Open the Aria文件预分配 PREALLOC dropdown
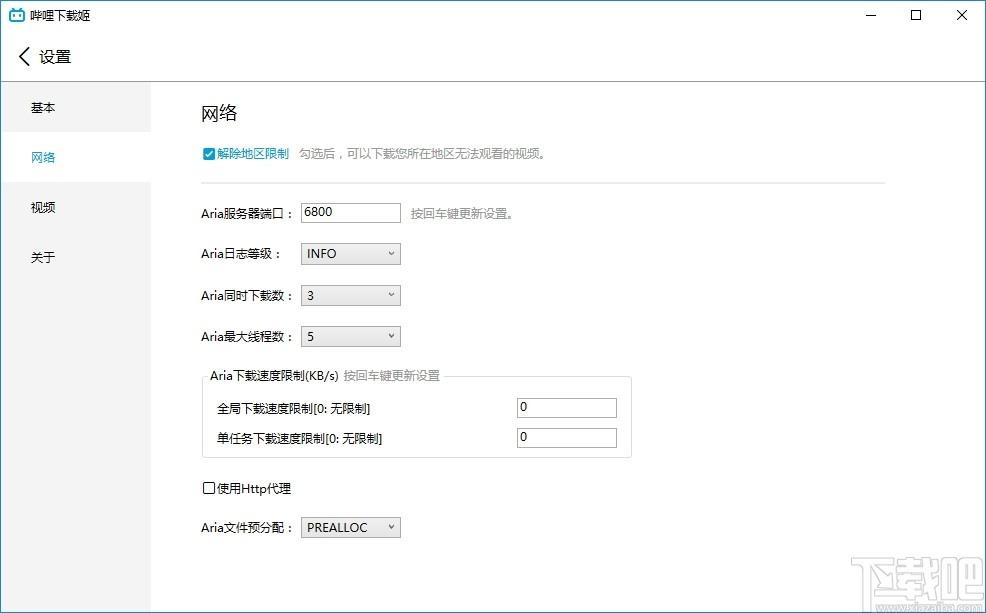 [x=350, y=527]
